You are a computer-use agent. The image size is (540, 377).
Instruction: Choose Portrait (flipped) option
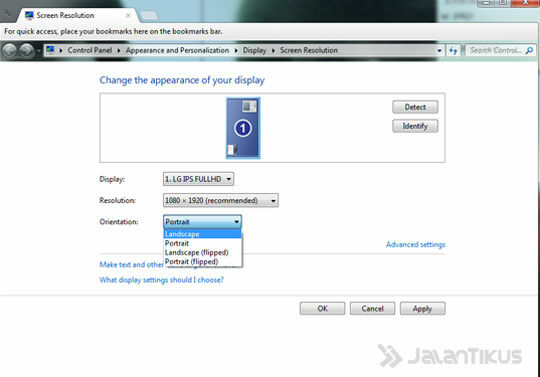click(202, 262)
